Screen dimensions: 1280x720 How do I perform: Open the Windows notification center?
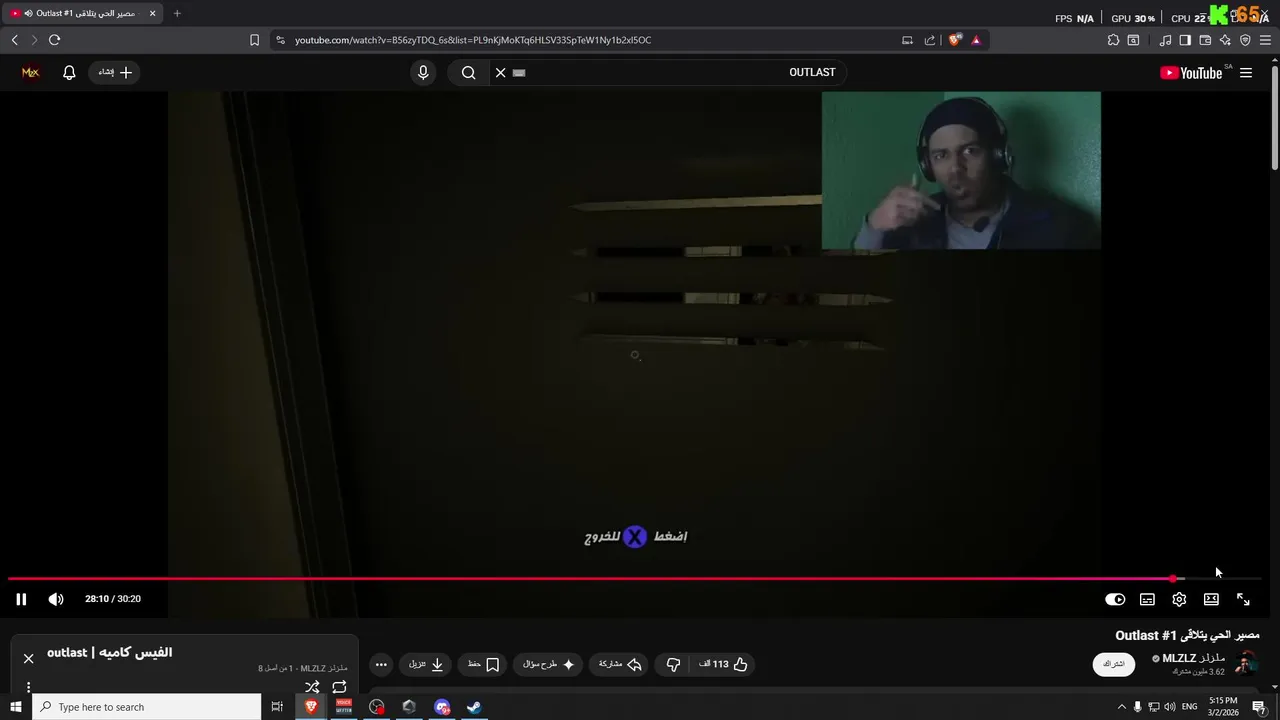pos(1259,707)
